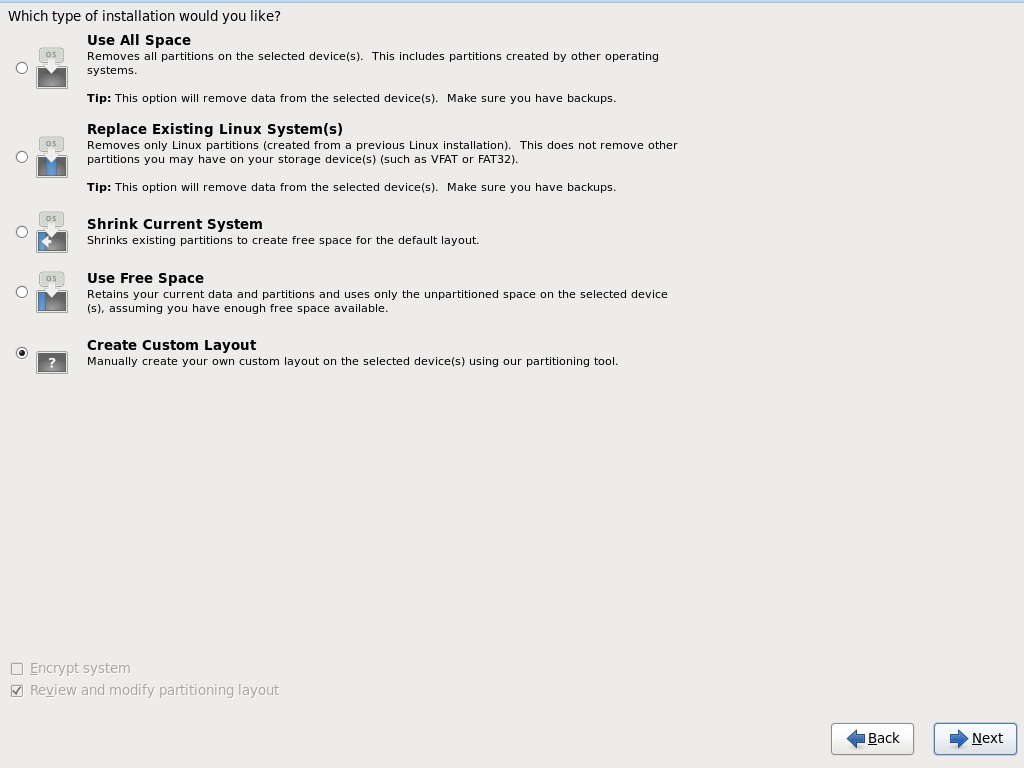Select the Use Free Space radio button

[22, 292]
